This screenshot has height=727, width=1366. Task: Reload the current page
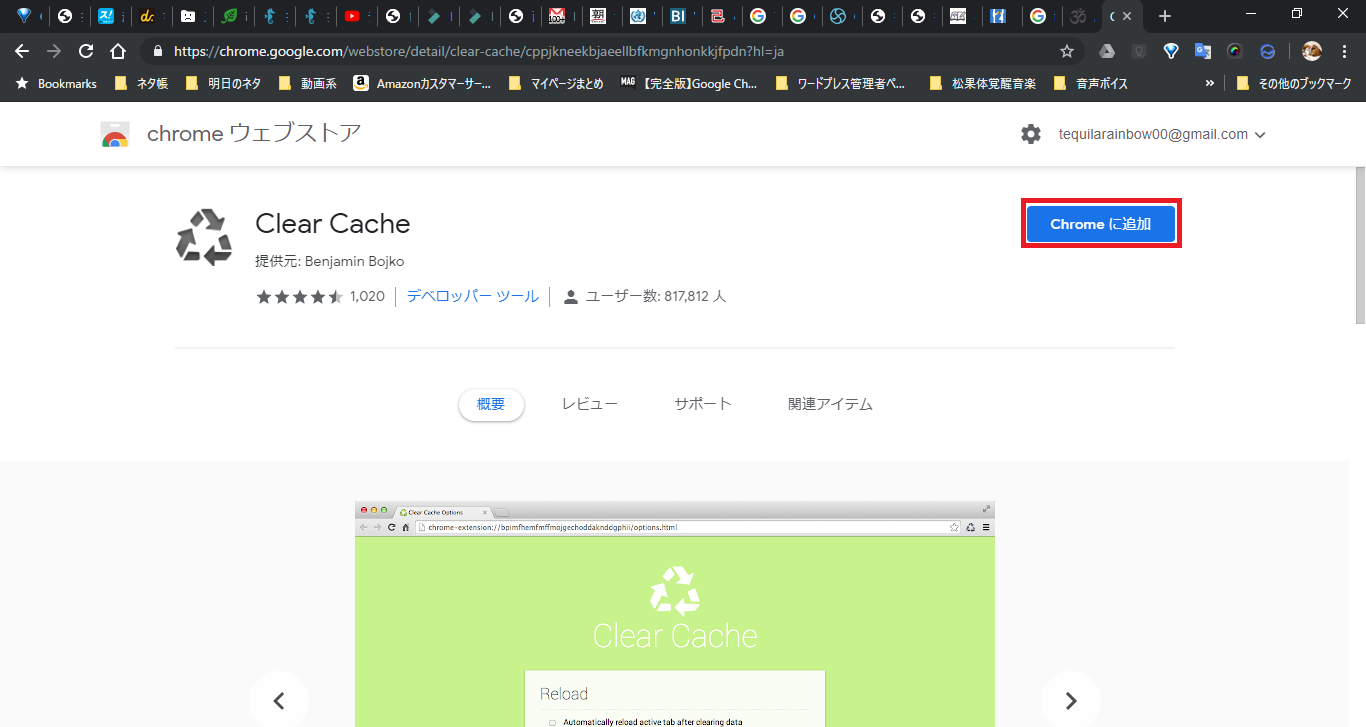(86, 51)
